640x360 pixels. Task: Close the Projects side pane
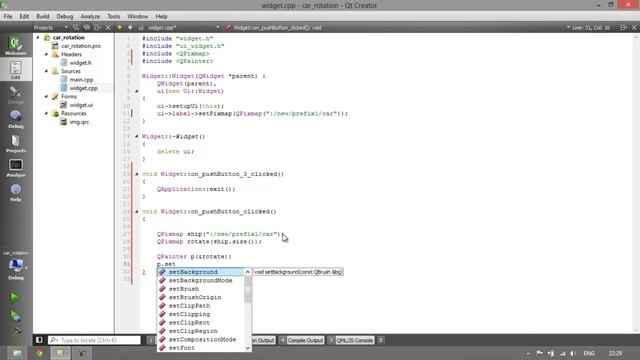pyautogui.click(x=108, y=27)
